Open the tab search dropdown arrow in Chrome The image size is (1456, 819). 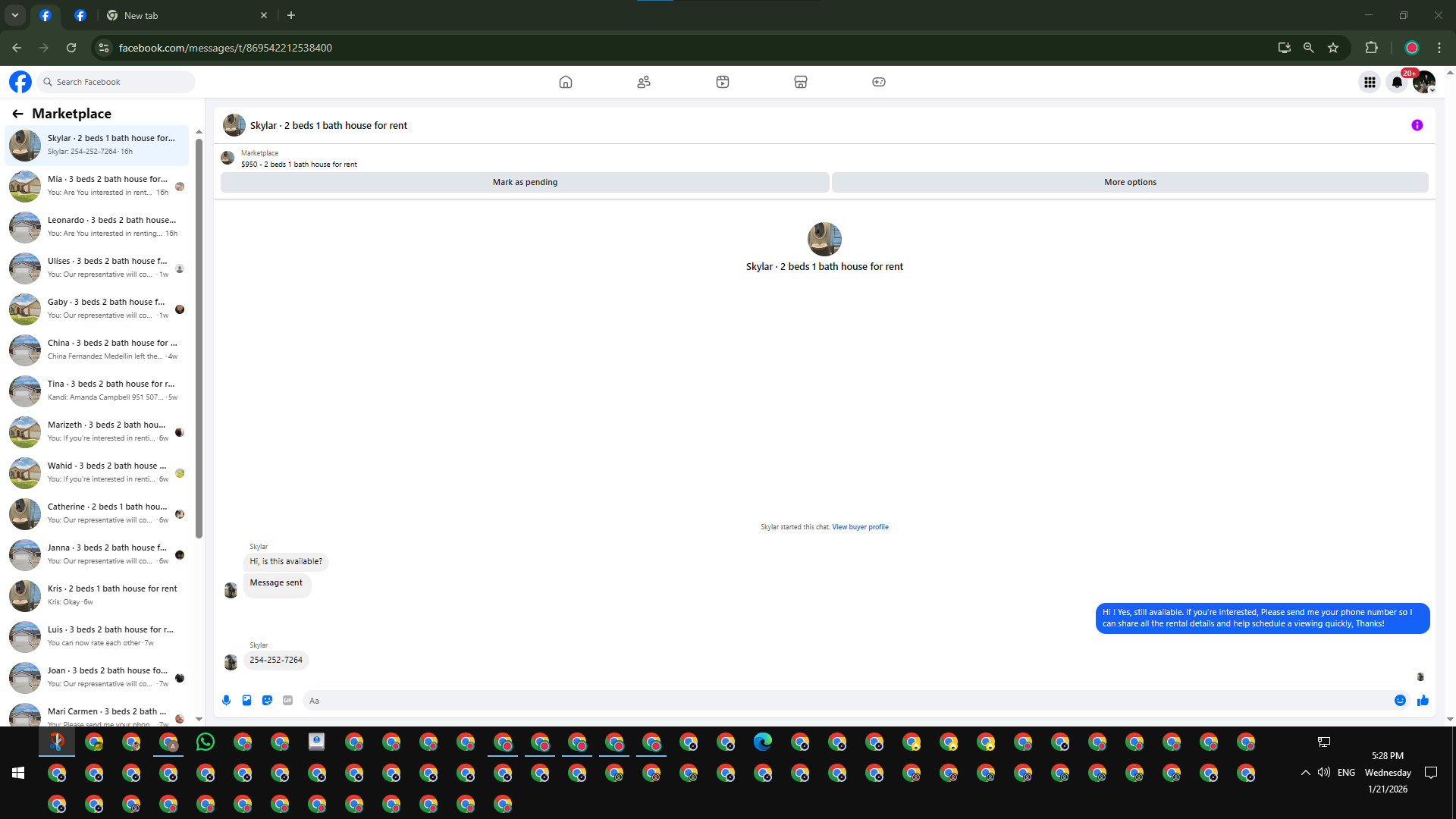14,15
